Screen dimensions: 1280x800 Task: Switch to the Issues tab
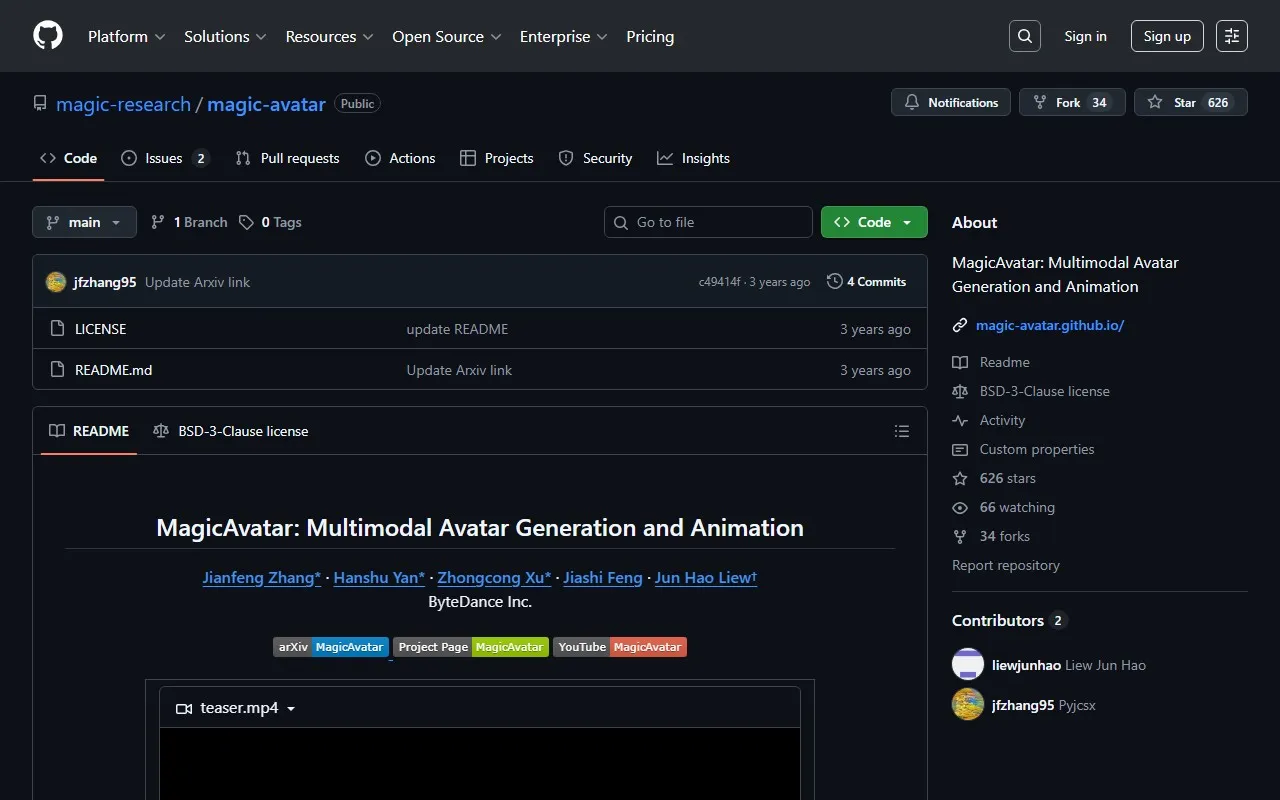click(164, 158)
